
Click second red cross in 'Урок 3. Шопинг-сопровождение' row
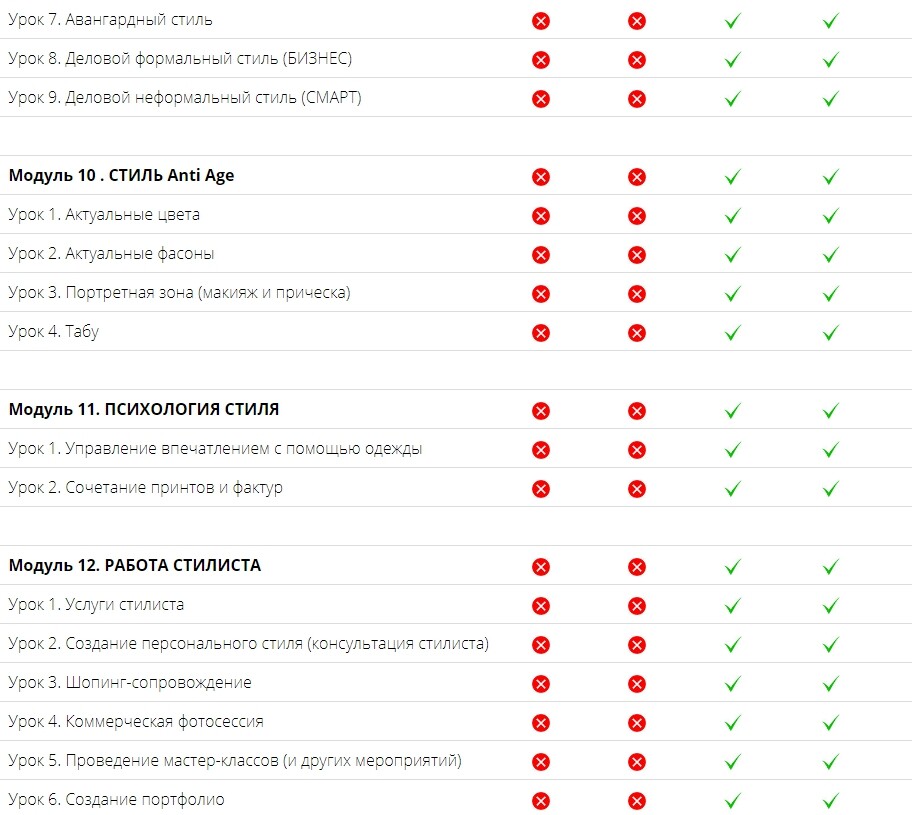pyautogui.click(x=636, y=684)
